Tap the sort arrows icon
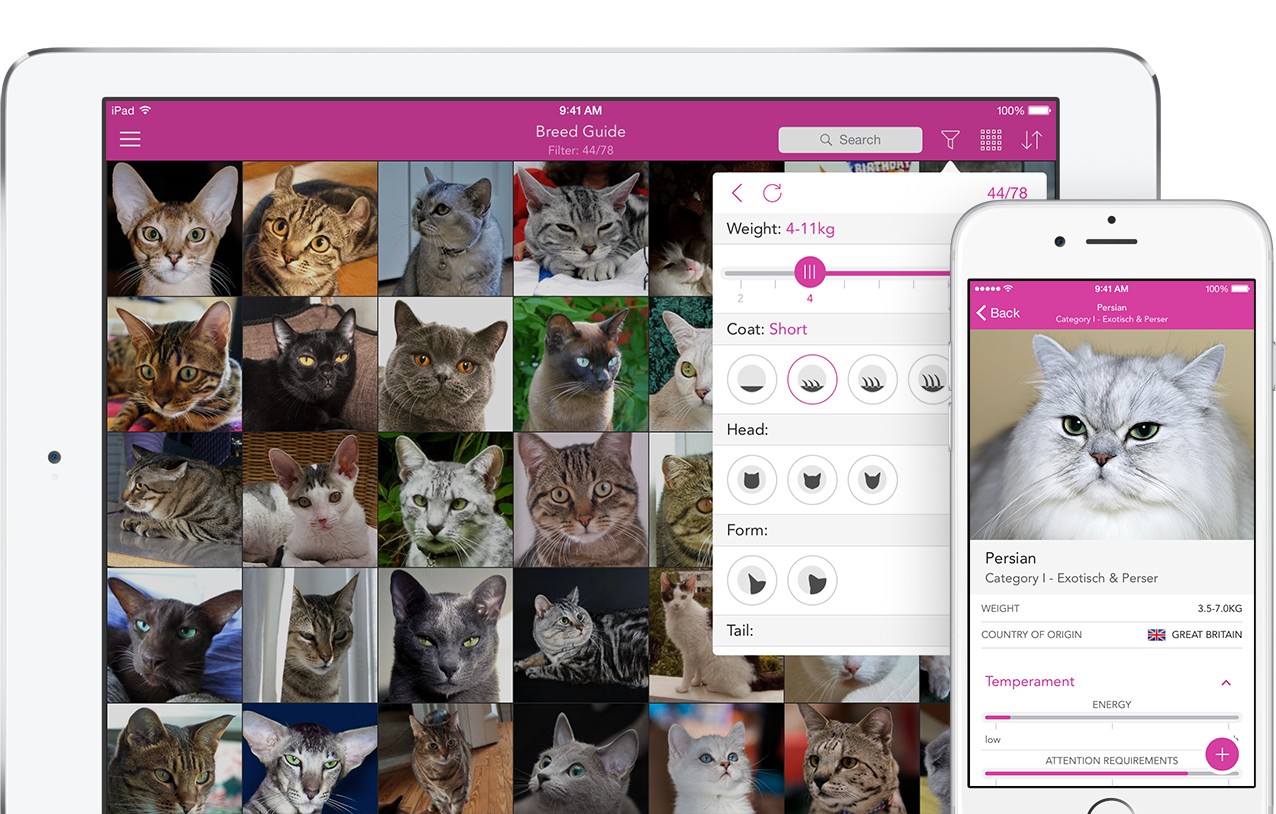The width and height of the screenshot is (1276, 814). 1032,140
